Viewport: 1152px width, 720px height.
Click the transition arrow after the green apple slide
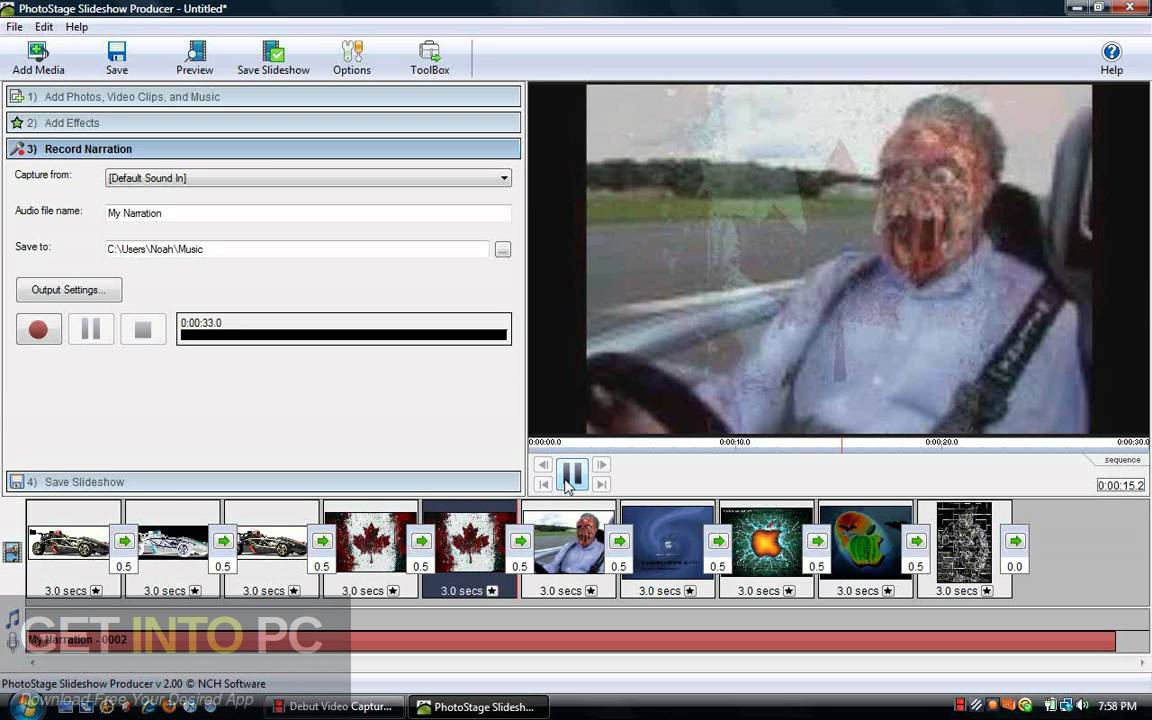916,541
